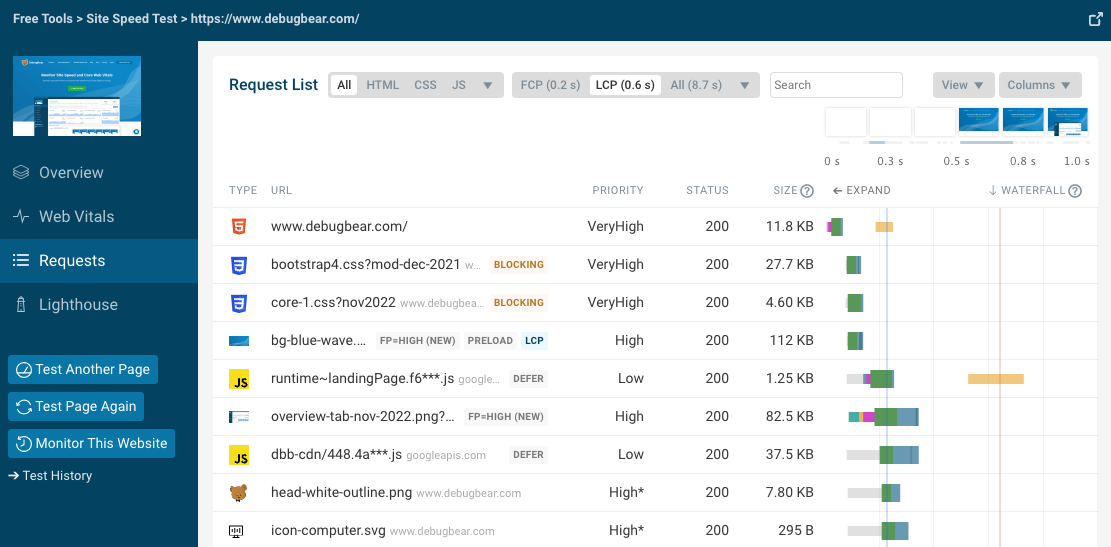Viewport: 1111px width, 547px height.
Task: Click the help icon next to WATERFALL header
Action: point(1075,191)
